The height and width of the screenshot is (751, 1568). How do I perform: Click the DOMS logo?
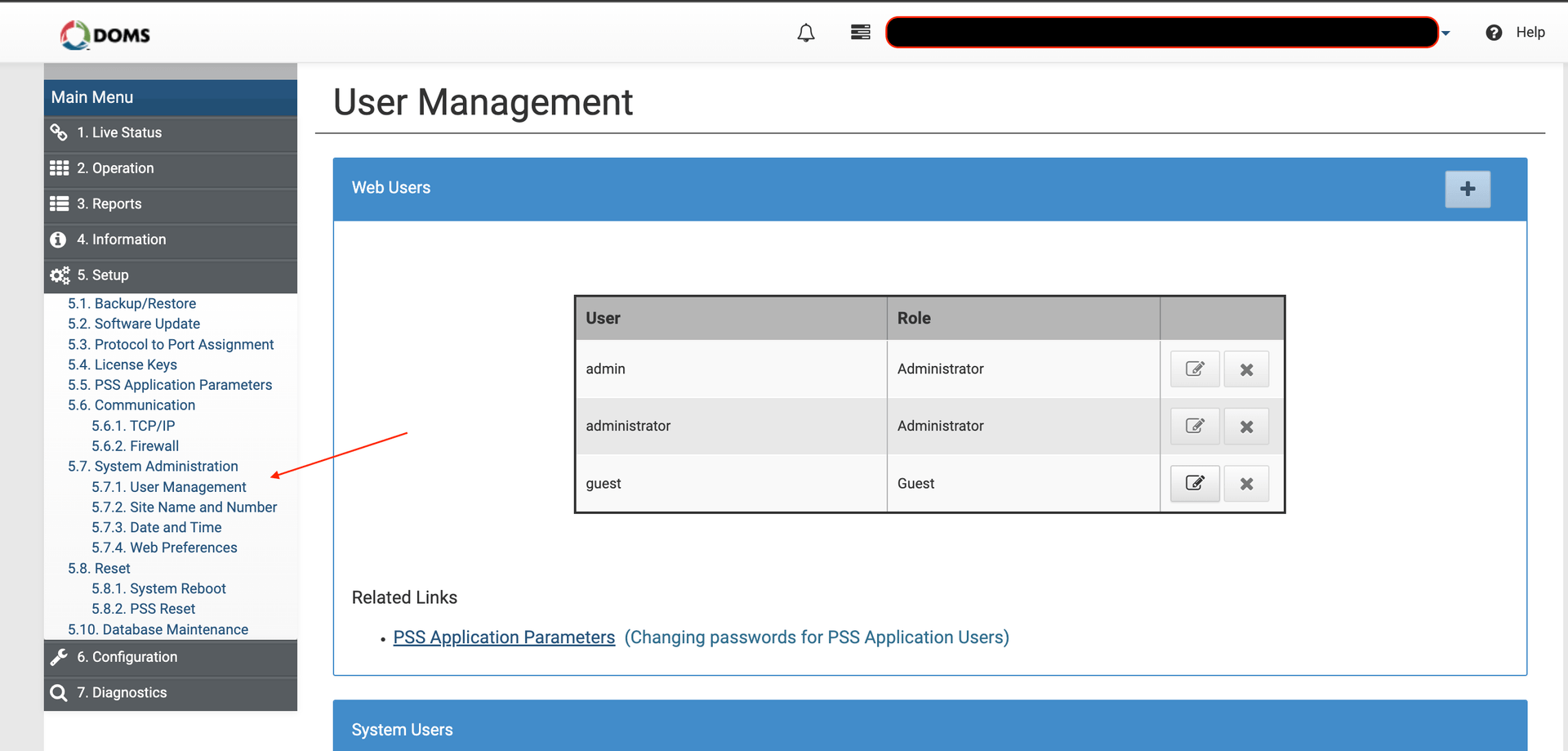pos(105,34)
